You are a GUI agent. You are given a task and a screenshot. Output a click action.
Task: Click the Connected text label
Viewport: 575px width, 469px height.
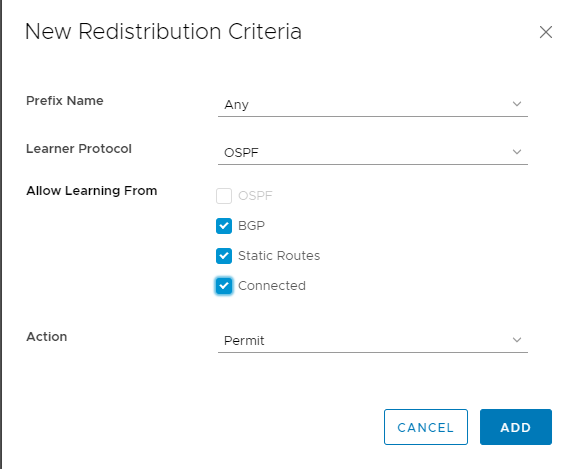[x=272, y=286]
